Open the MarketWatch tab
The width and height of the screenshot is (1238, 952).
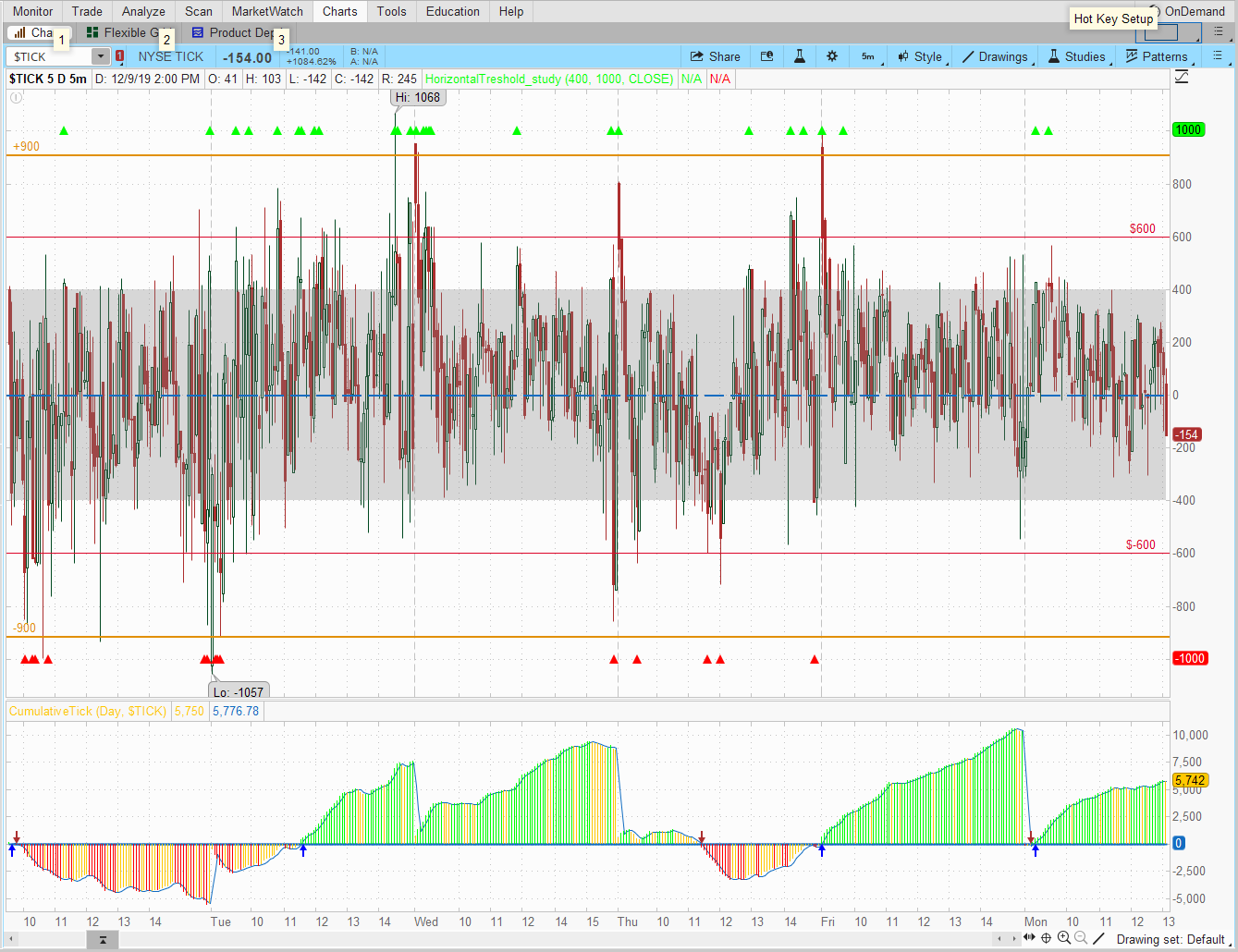click(x=267, y=11)
